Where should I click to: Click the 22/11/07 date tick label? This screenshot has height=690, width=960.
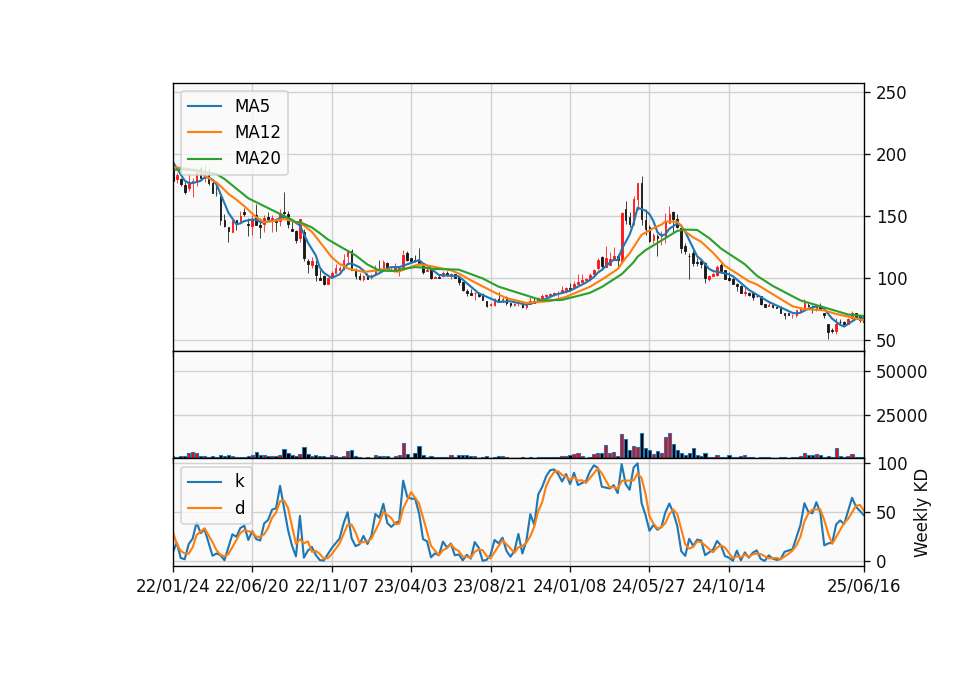(x=332, y=586)
